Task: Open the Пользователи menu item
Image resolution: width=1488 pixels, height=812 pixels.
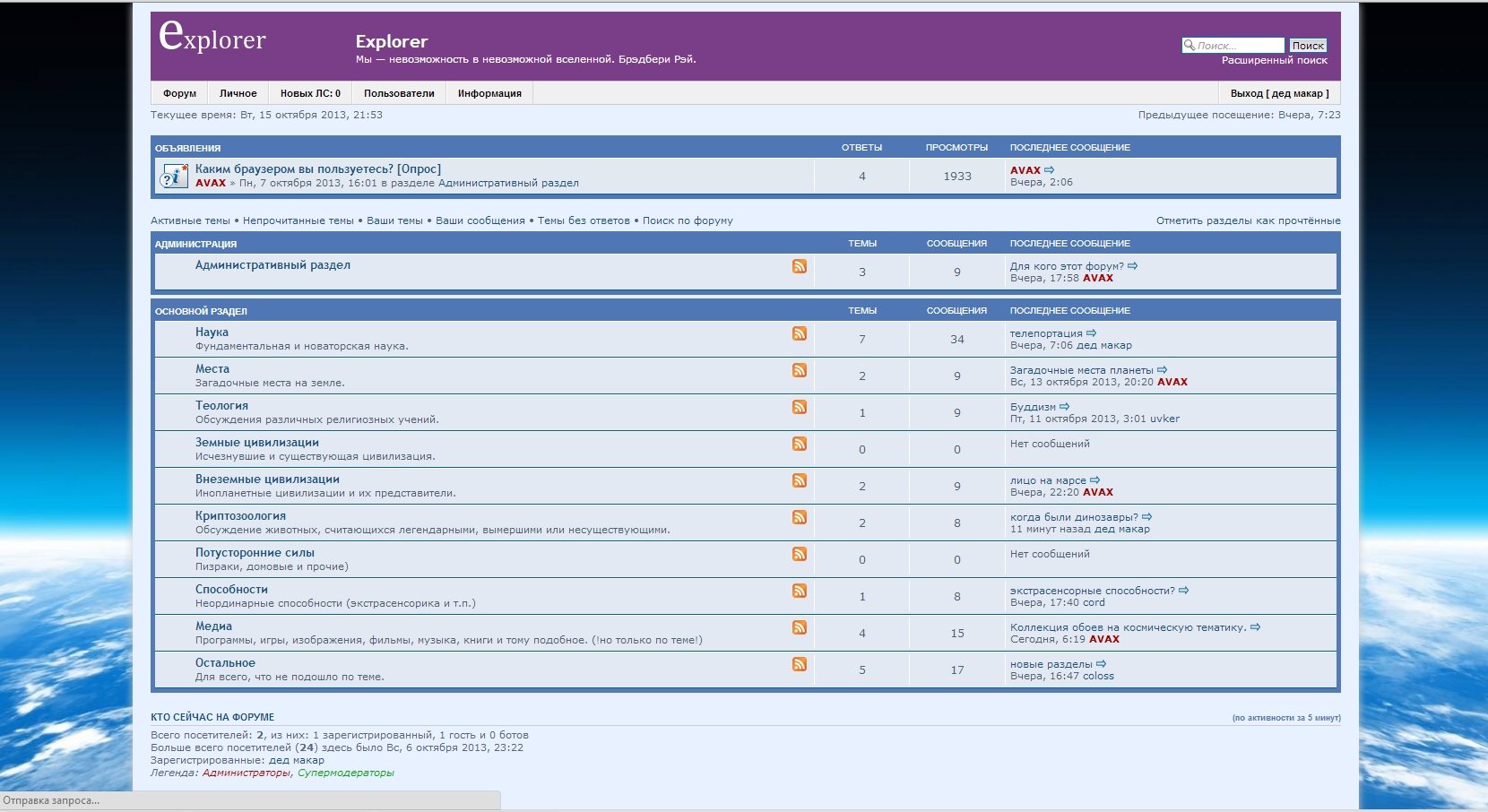Action: [399, 93]
